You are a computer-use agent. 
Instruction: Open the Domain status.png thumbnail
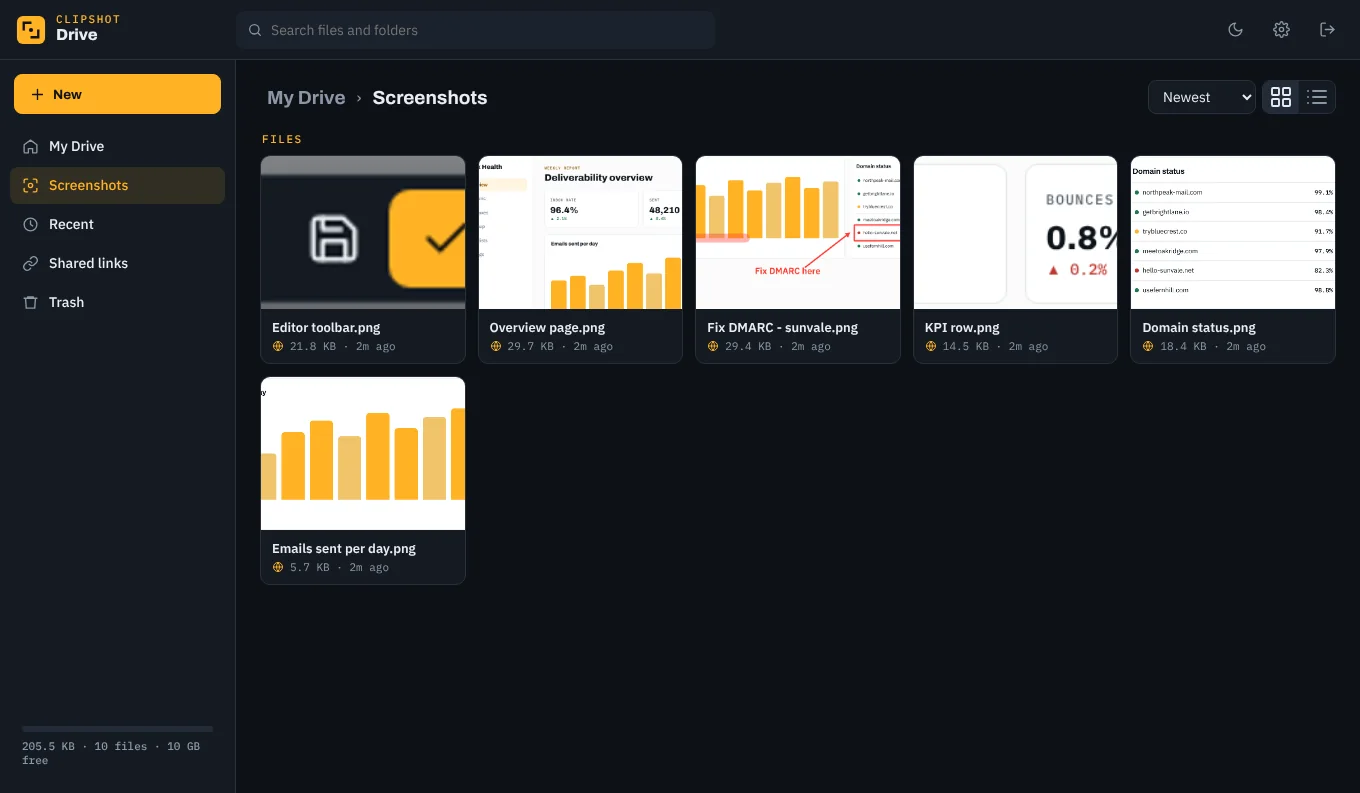(1233, 232)
